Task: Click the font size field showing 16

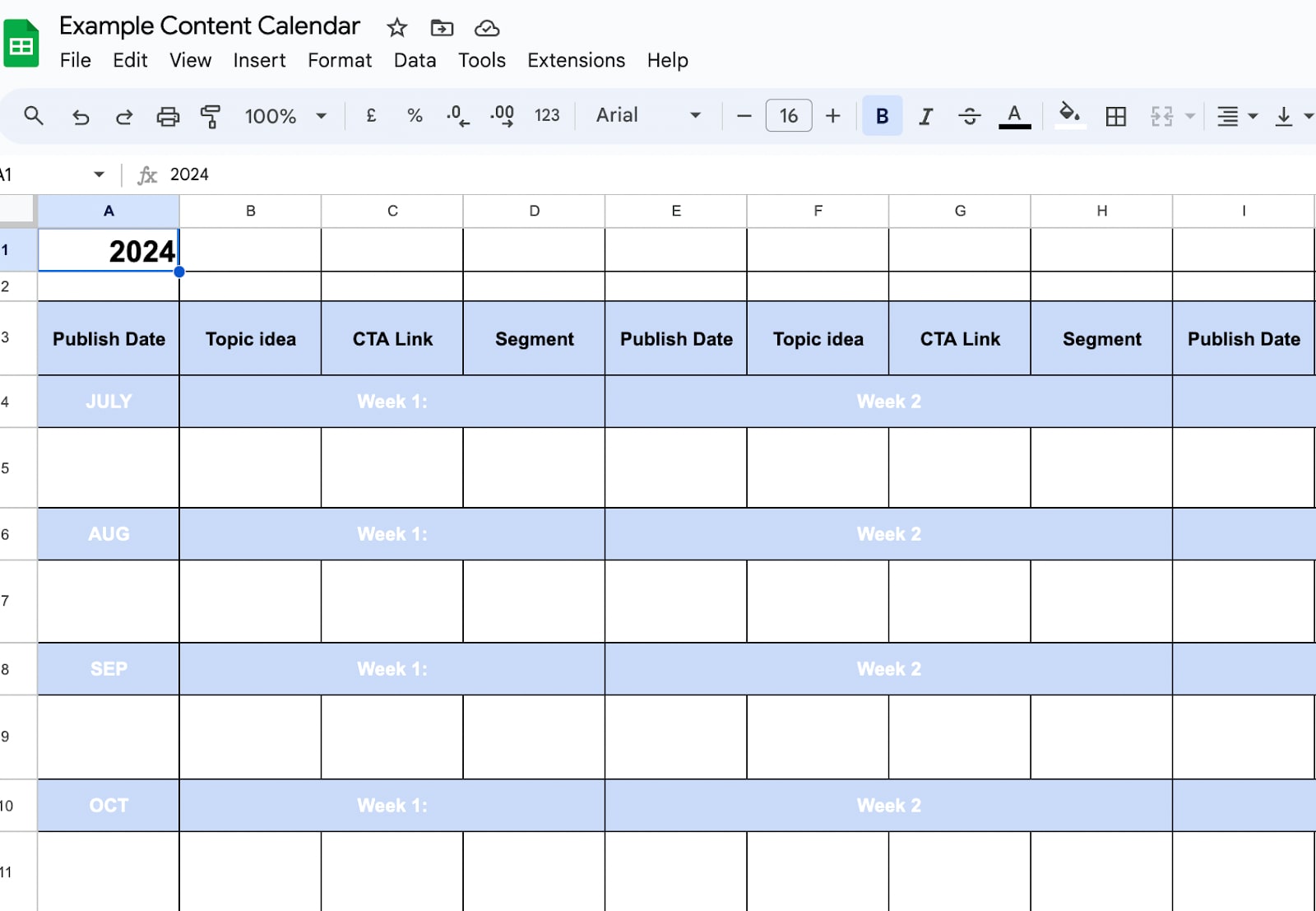Action: (789, 116)
